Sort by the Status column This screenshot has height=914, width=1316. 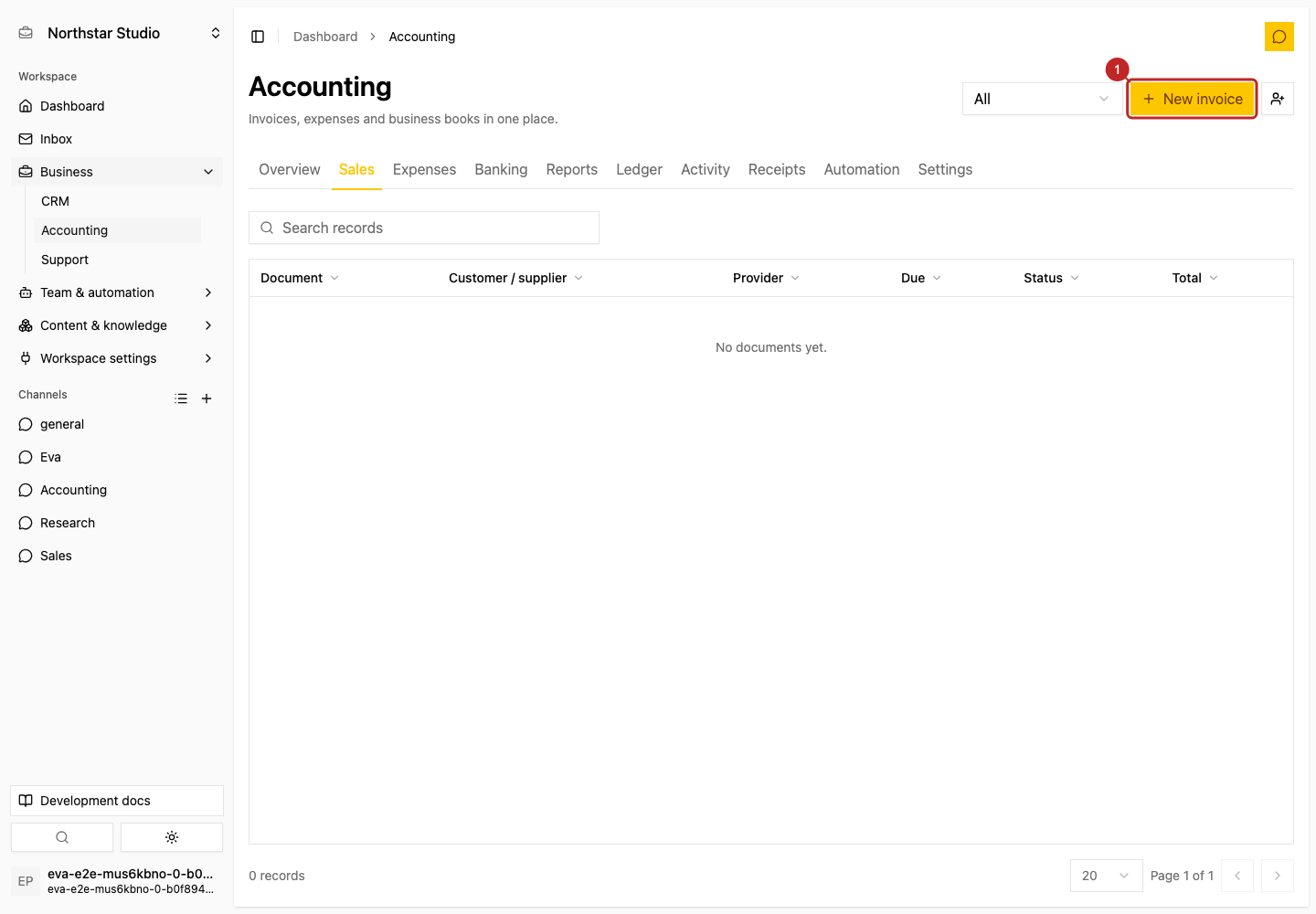[x=1051, y=278]
